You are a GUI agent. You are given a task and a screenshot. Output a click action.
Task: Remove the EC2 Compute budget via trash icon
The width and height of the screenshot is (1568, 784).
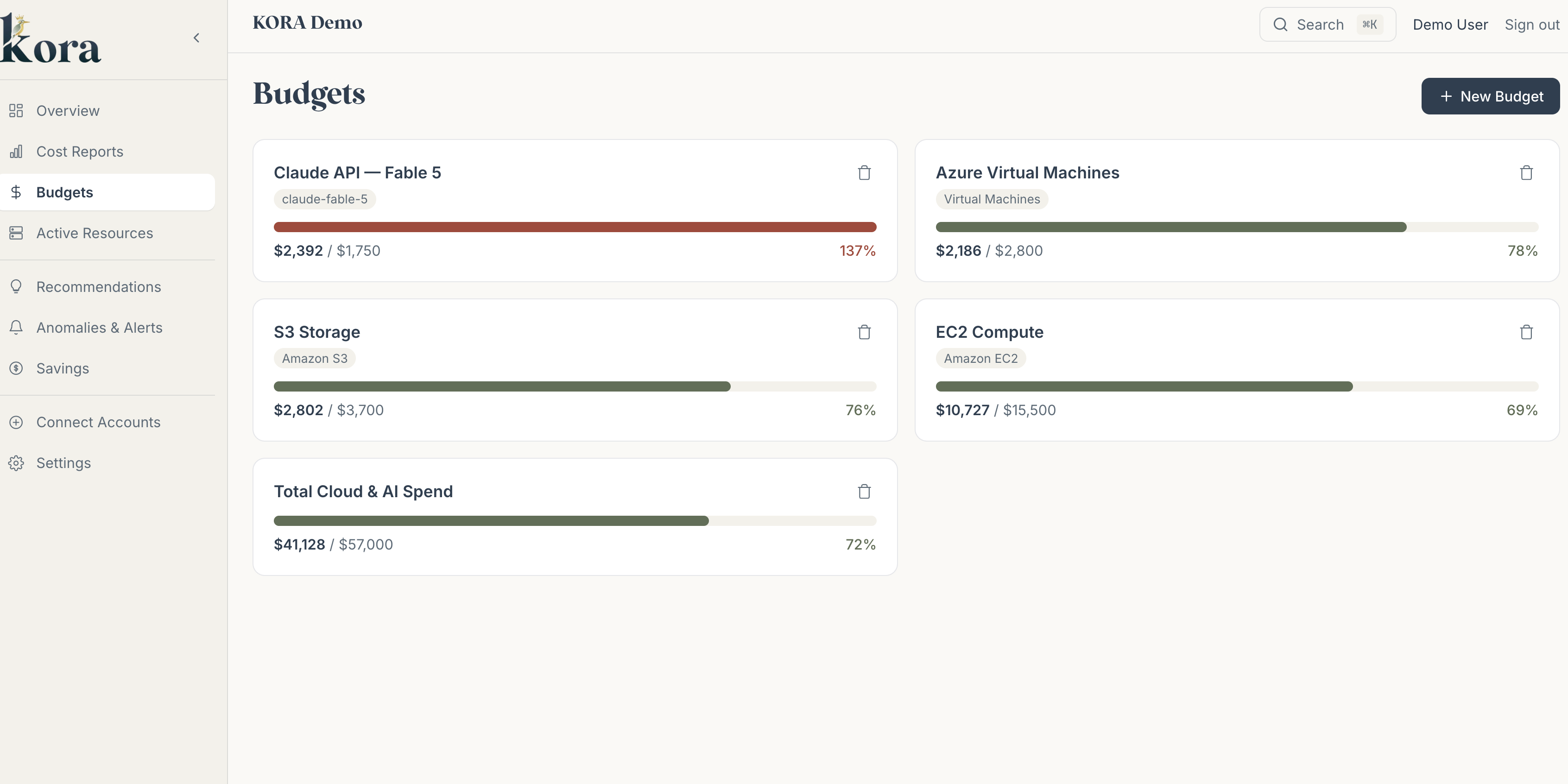pyautogui.click(x=1526, y=332)
